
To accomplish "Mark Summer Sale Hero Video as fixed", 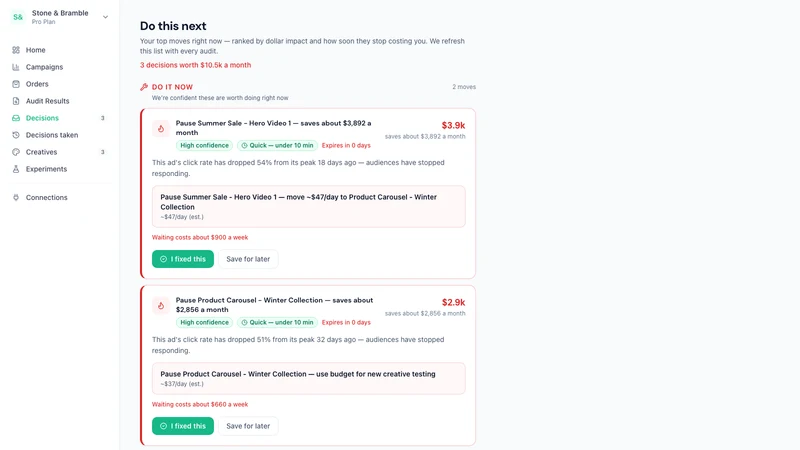I will click(183, 259).
